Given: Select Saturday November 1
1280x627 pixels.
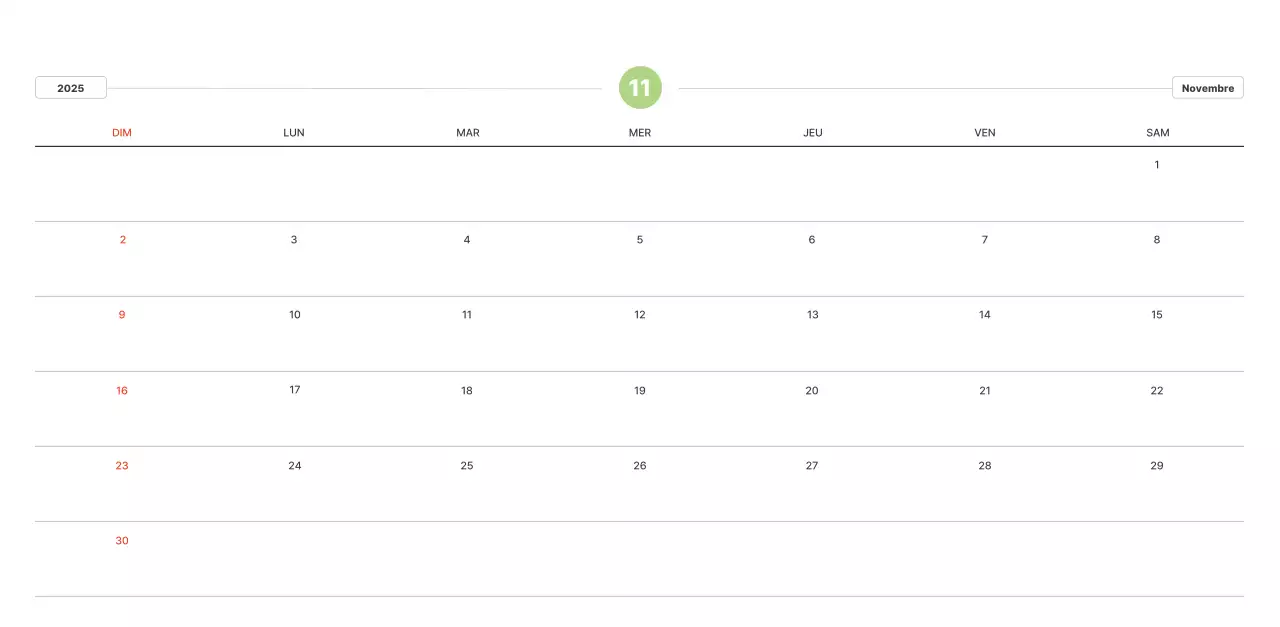Looking at the screenshot, I should [x=1157, y=165].
